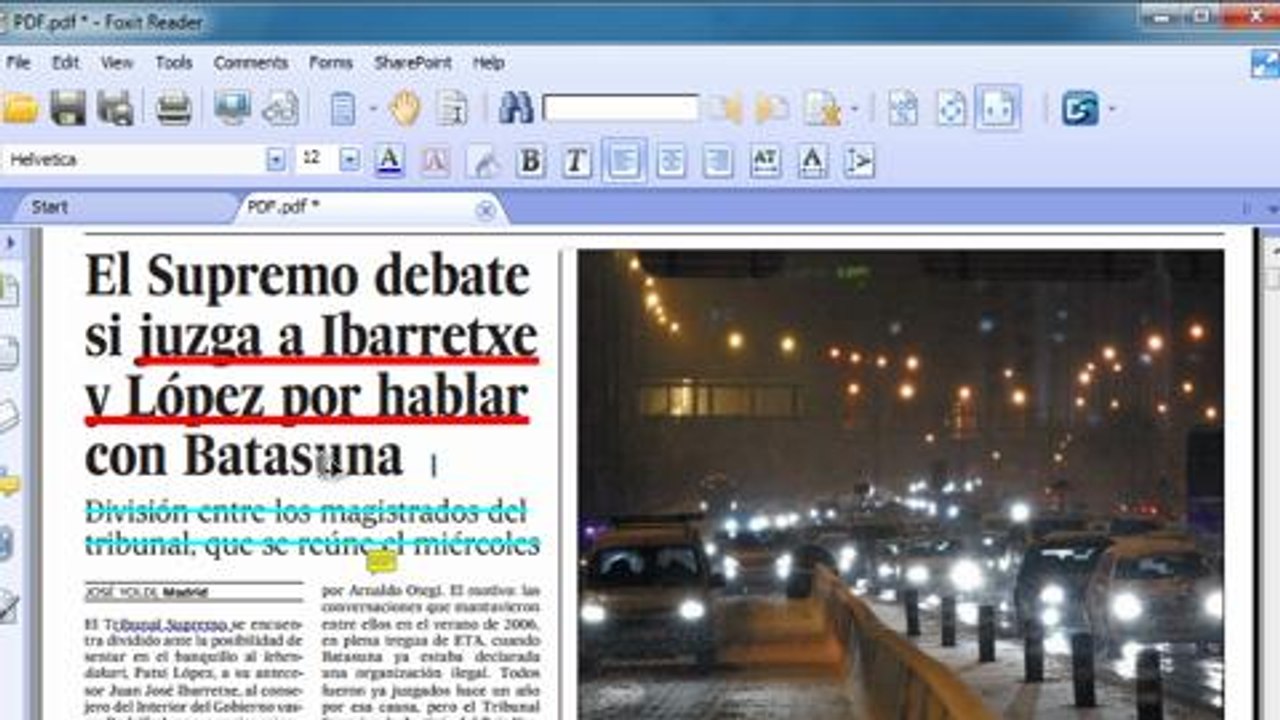Click the clipboard document icon
This screenshot has height=720, width=1280.
click(343, 108)
